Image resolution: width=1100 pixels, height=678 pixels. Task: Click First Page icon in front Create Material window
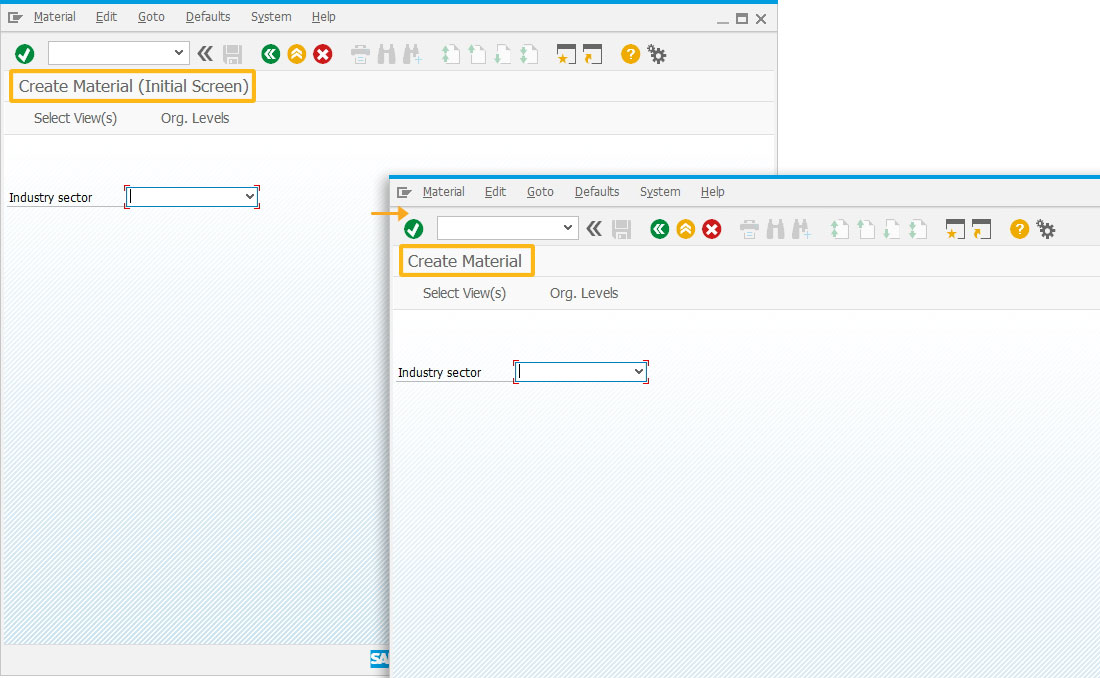pos(840,229)
